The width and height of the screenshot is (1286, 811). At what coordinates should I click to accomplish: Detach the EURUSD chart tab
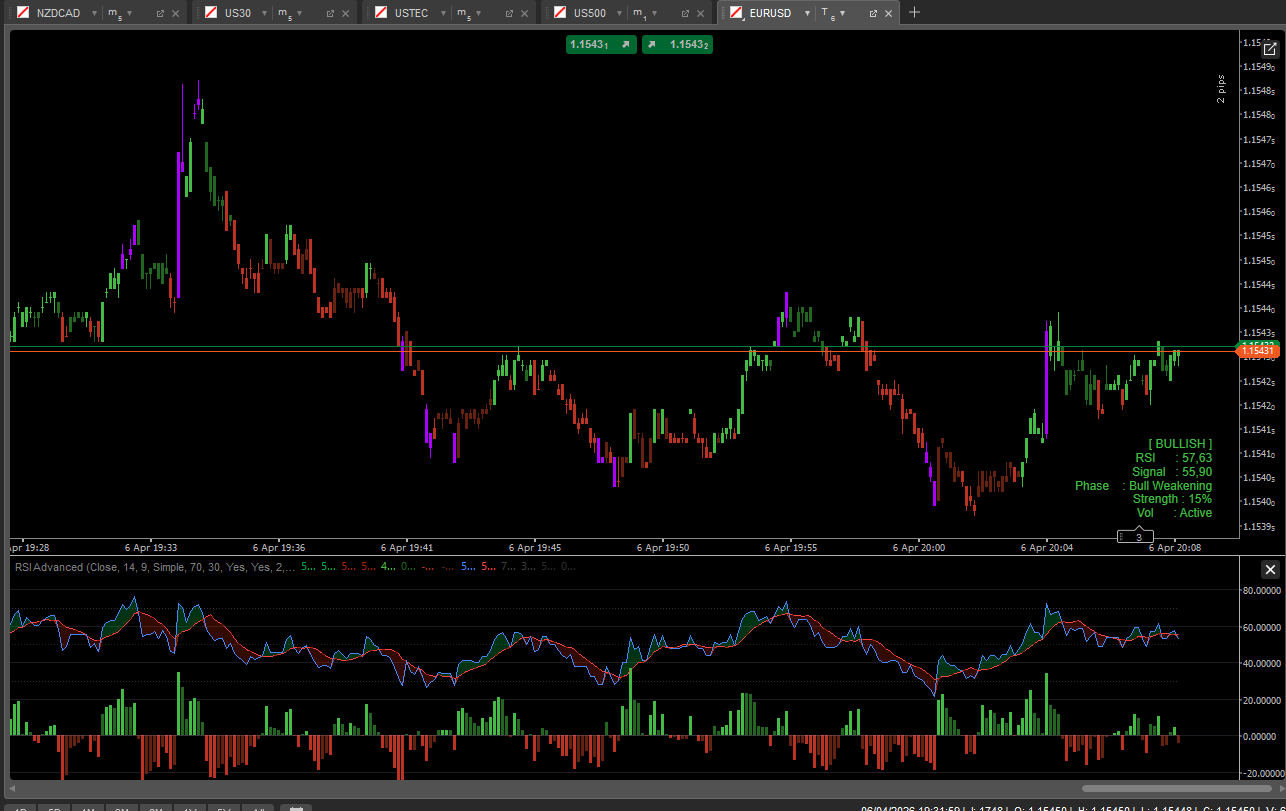[872, 13]
